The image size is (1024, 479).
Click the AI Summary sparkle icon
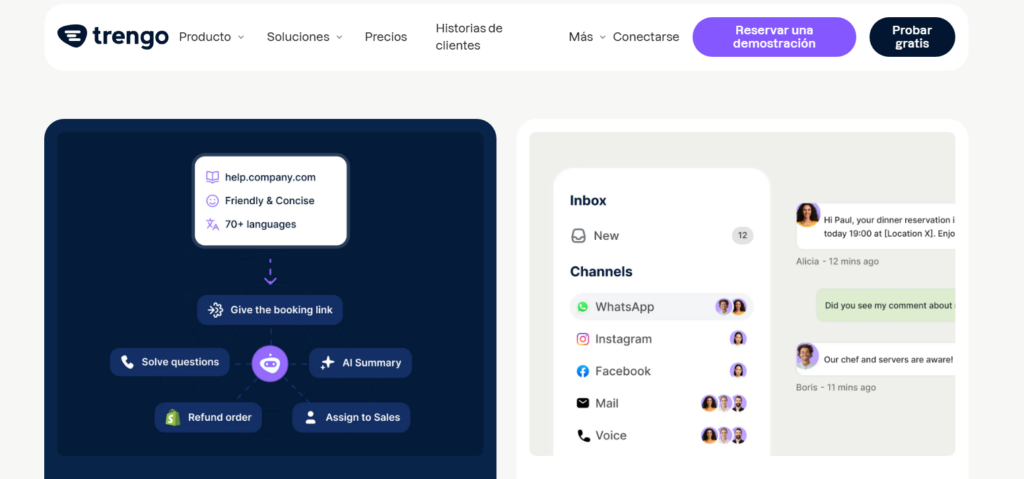click(x=327, y=363)
